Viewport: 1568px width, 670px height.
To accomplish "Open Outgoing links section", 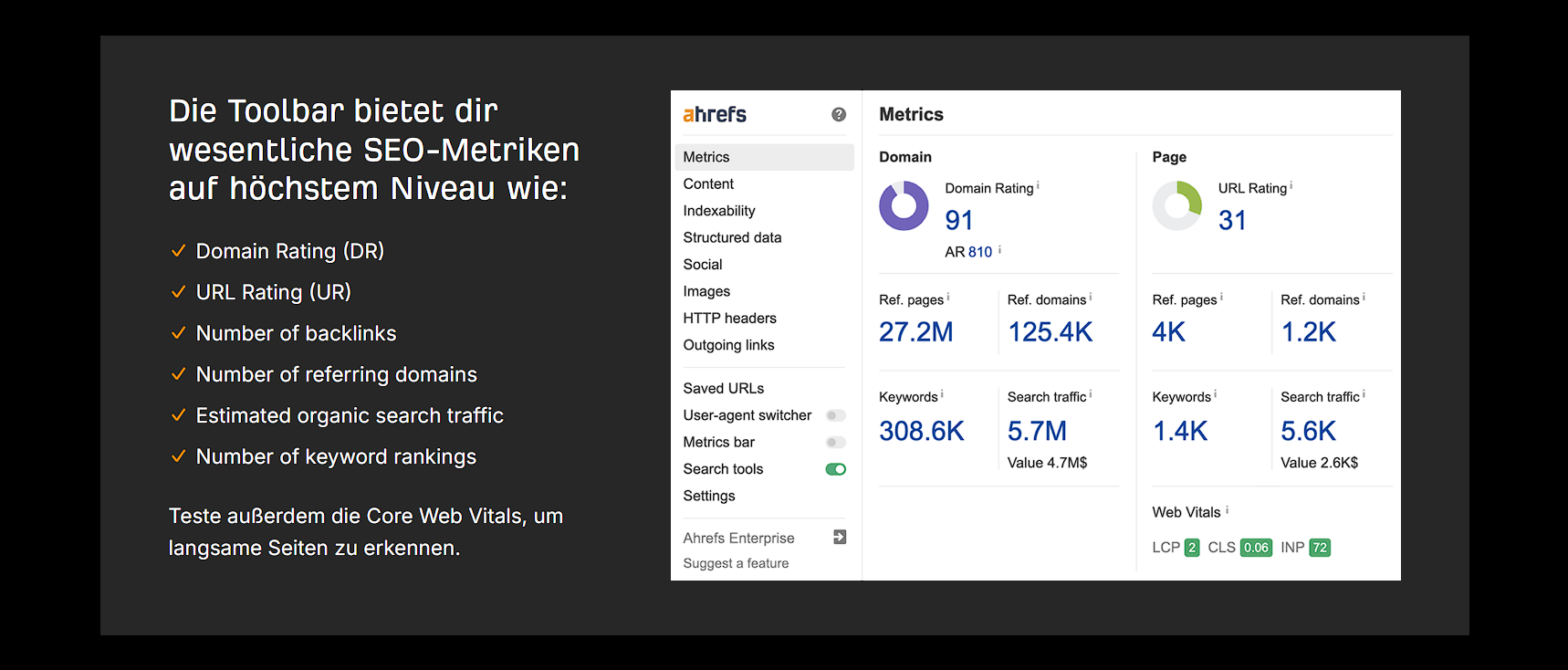I will (x=728, y=345).
